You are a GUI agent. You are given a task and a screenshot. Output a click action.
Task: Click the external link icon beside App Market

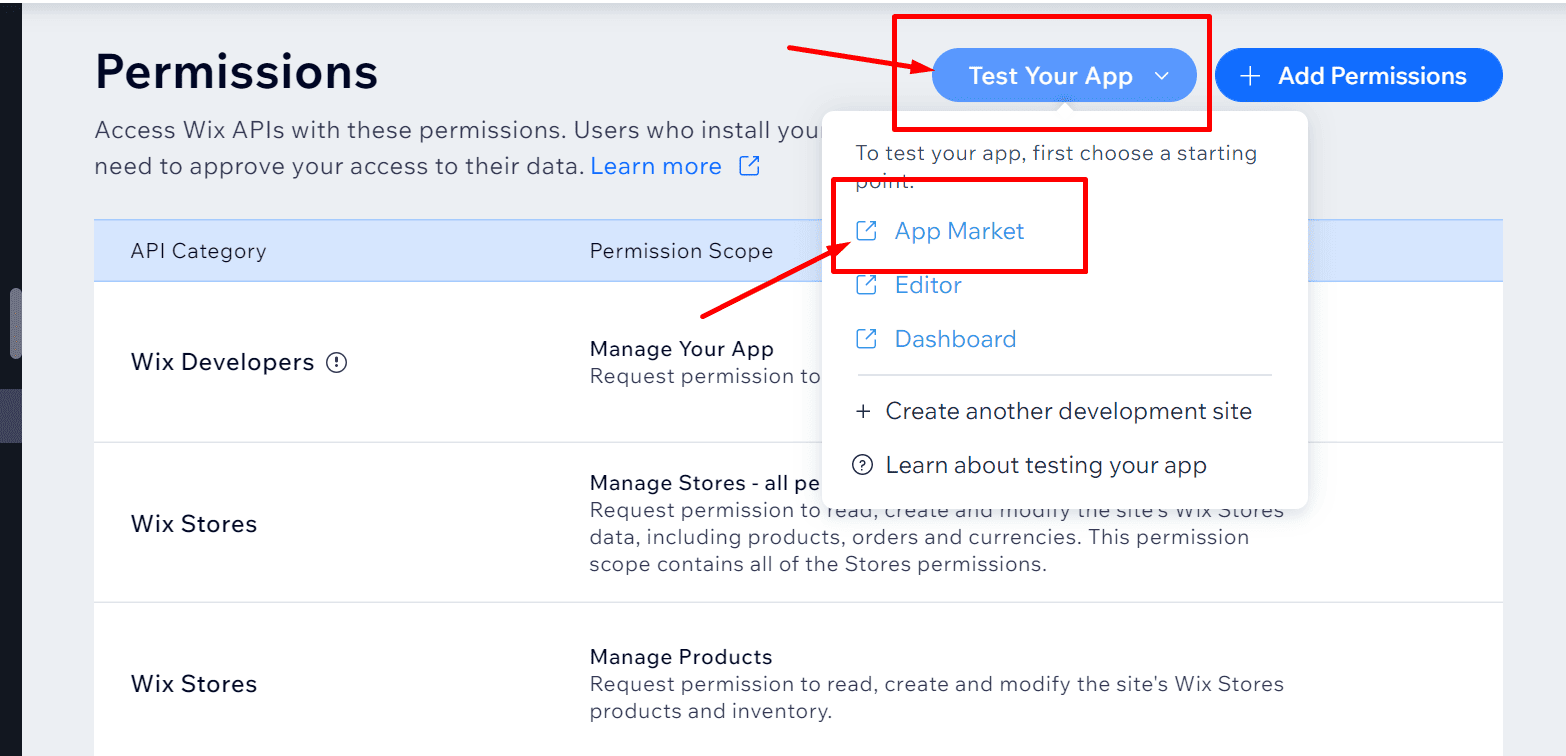(866, 231)
